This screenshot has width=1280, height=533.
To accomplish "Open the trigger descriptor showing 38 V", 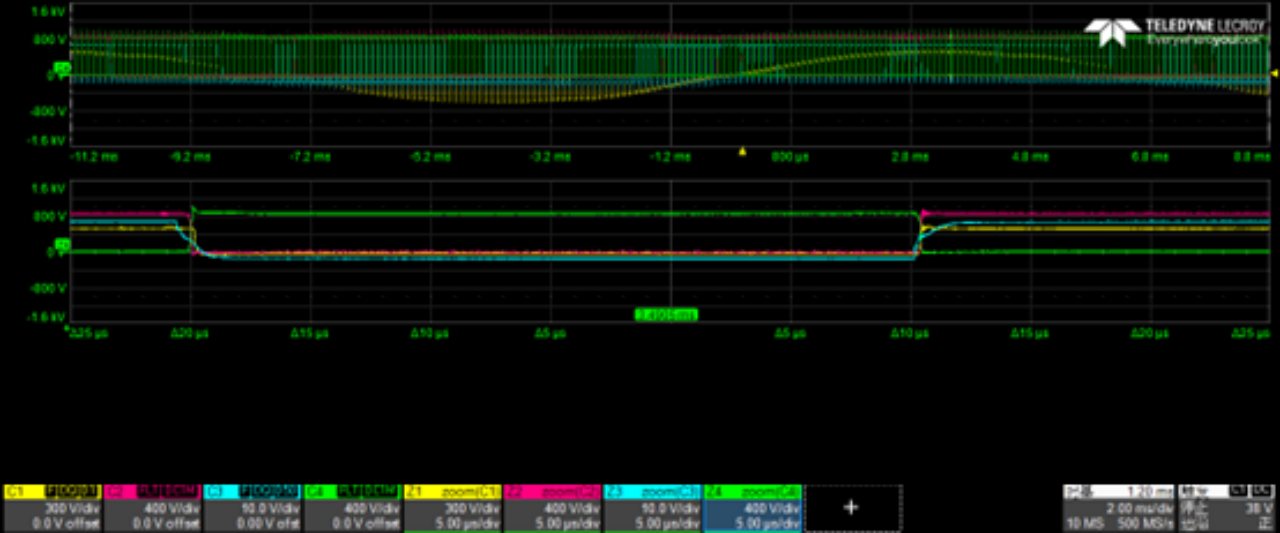I will [1227, 508].
